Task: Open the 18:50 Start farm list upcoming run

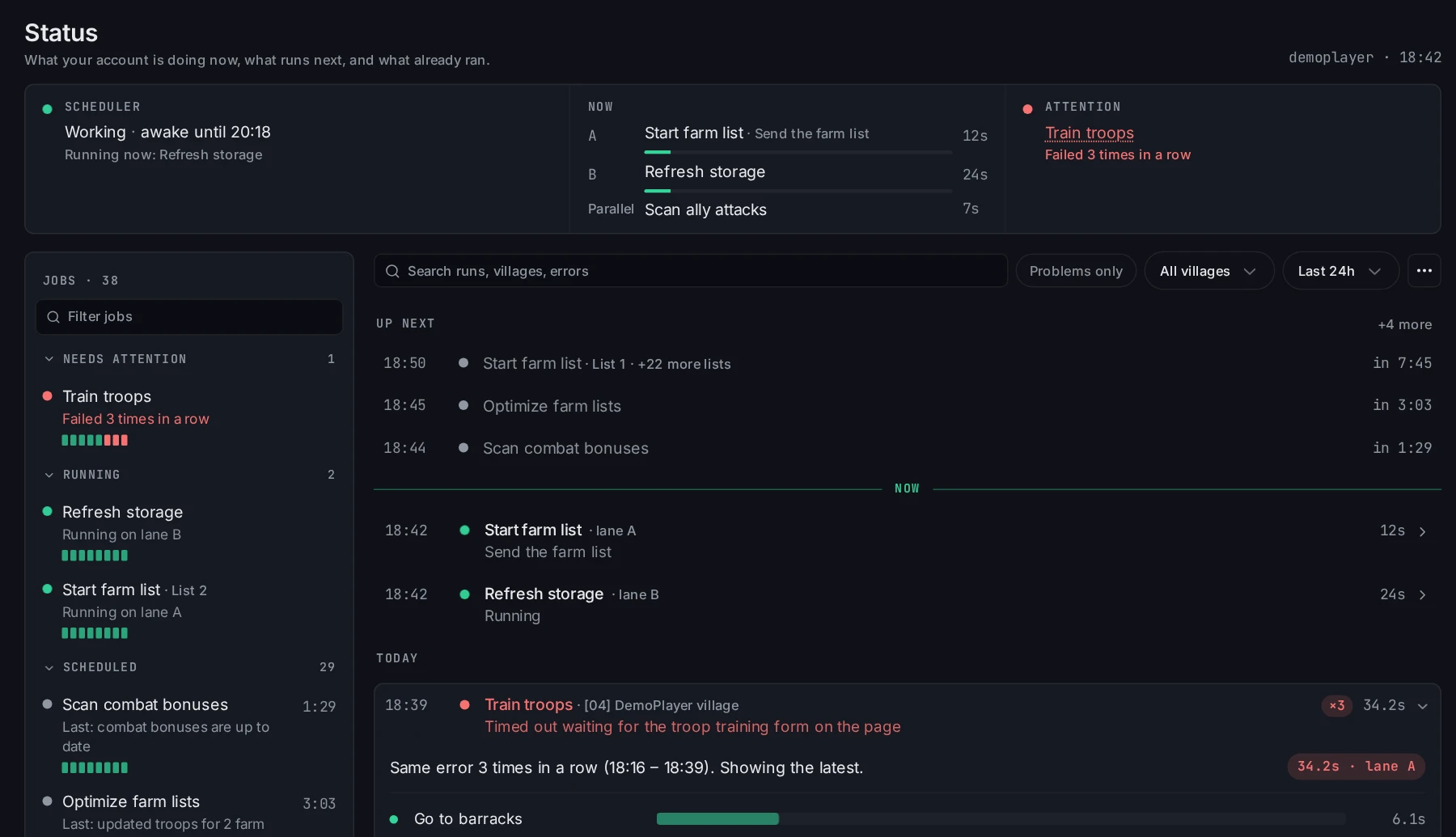Action: coord(907,364)
